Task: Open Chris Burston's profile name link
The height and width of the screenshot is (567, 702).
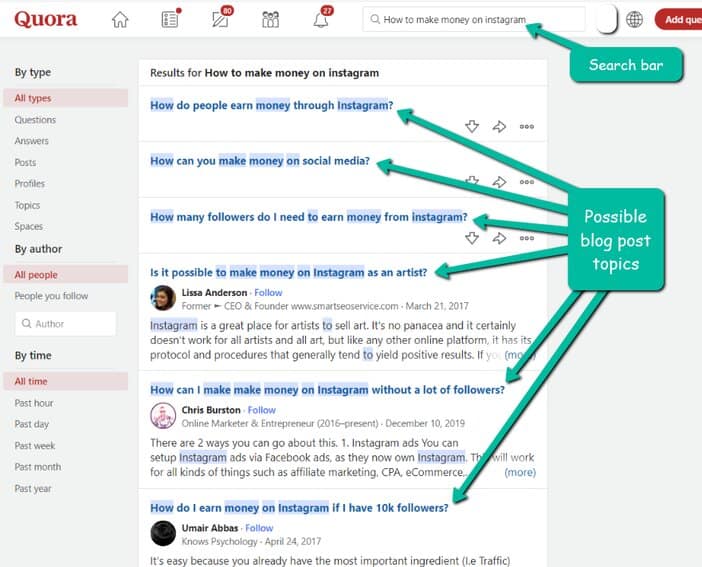Action: coord(211,410)
